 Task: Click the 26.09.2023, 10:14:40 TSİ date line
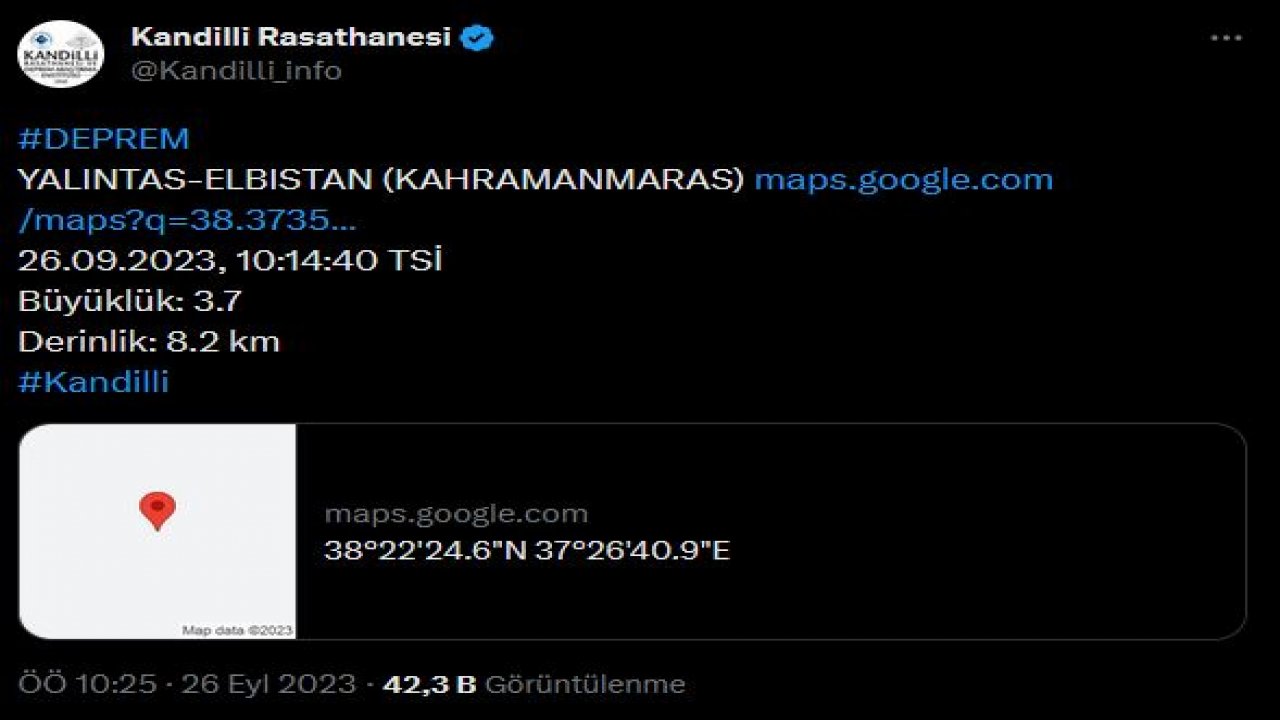[230, 260]
